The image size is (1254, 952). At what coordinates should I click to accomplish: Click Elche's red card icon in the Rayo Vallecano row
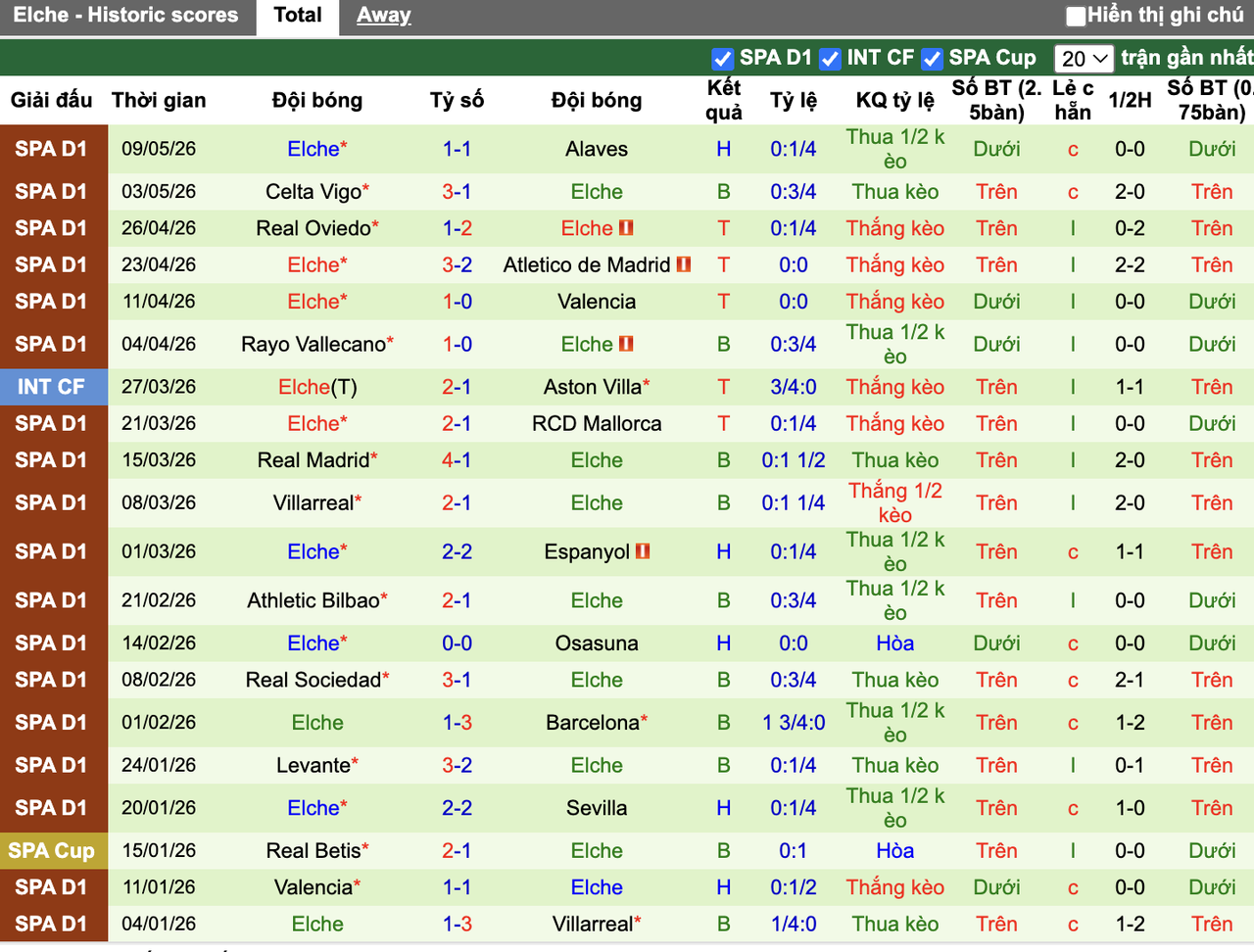click(626, 344)
